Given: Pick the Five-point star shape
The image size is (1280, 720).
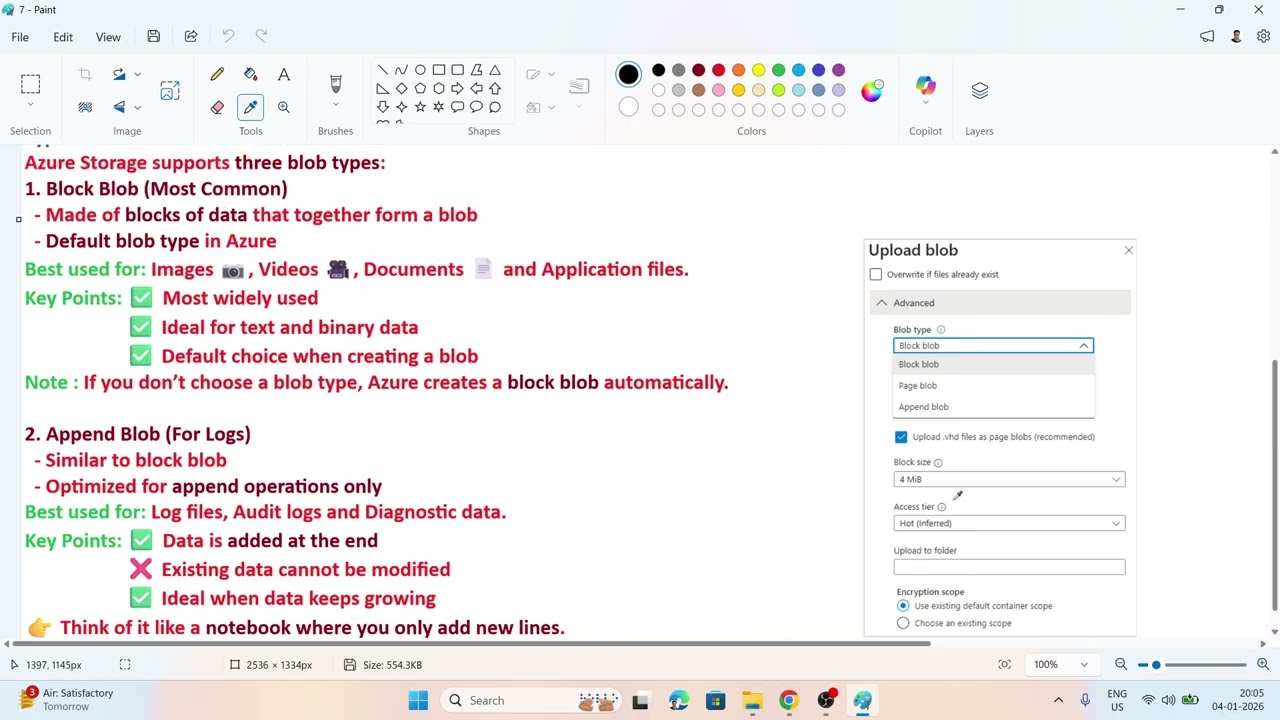Looking at the screenshot, I should (x=420, y=107).
